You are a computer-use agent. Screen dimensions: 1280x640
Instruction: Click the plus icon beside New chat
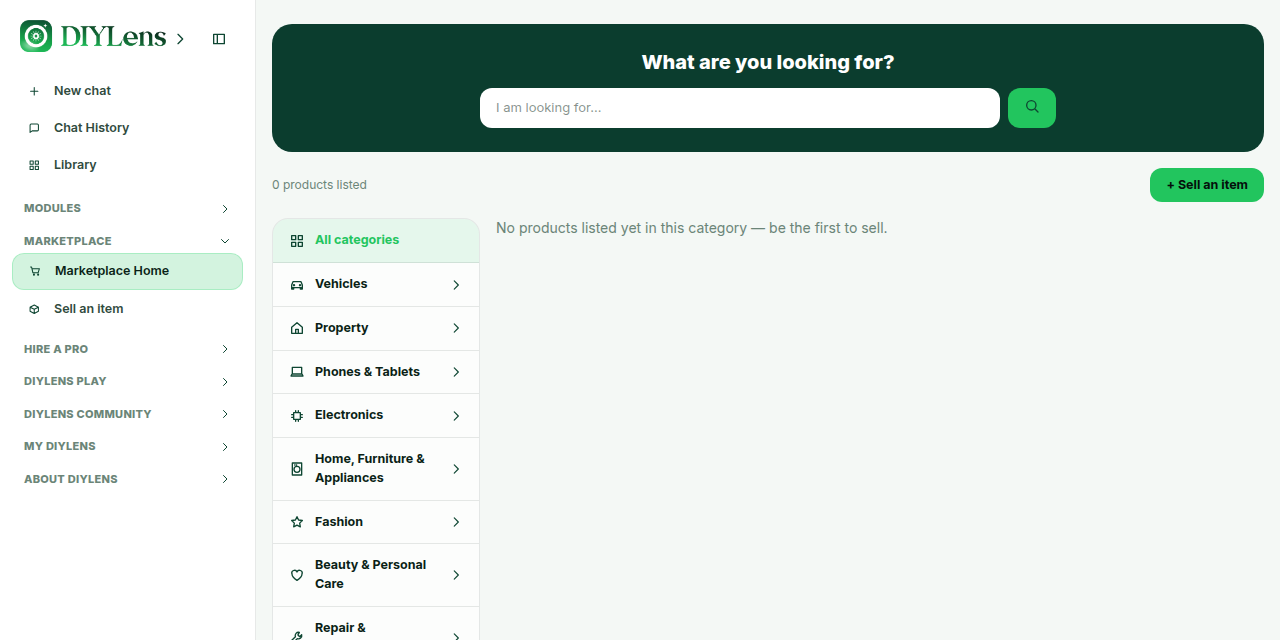coord(34,91)
